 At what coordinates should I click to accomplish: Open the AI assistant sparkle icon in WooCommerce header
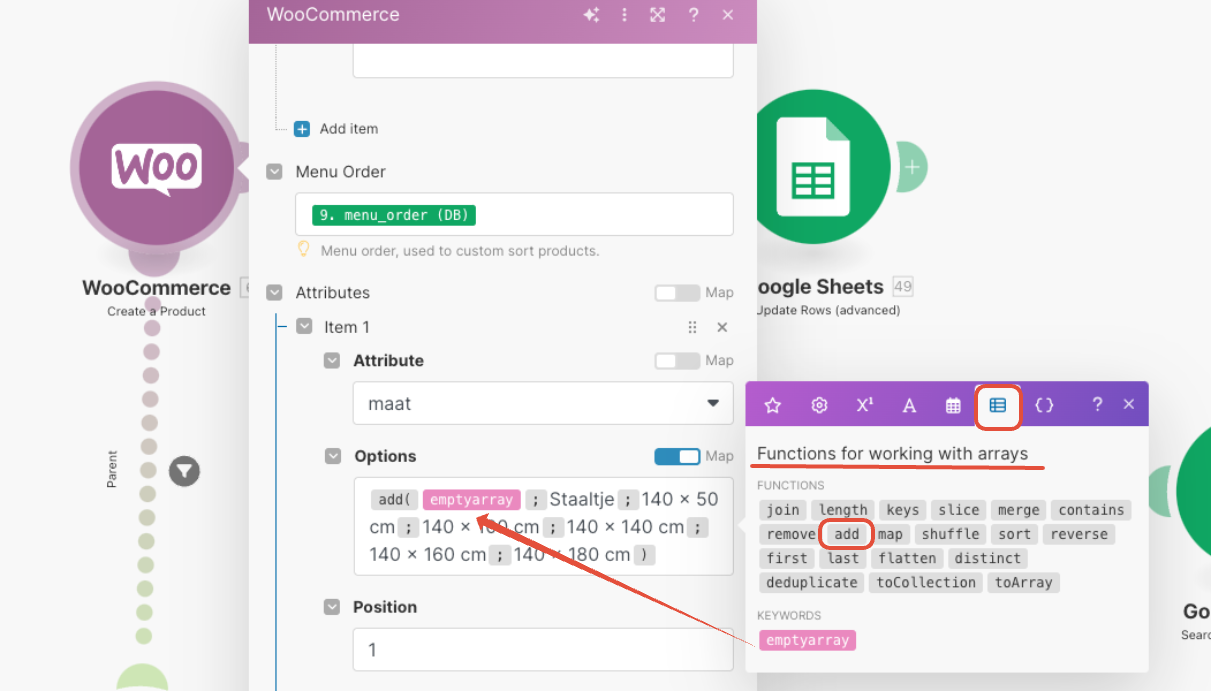[591, 15]
